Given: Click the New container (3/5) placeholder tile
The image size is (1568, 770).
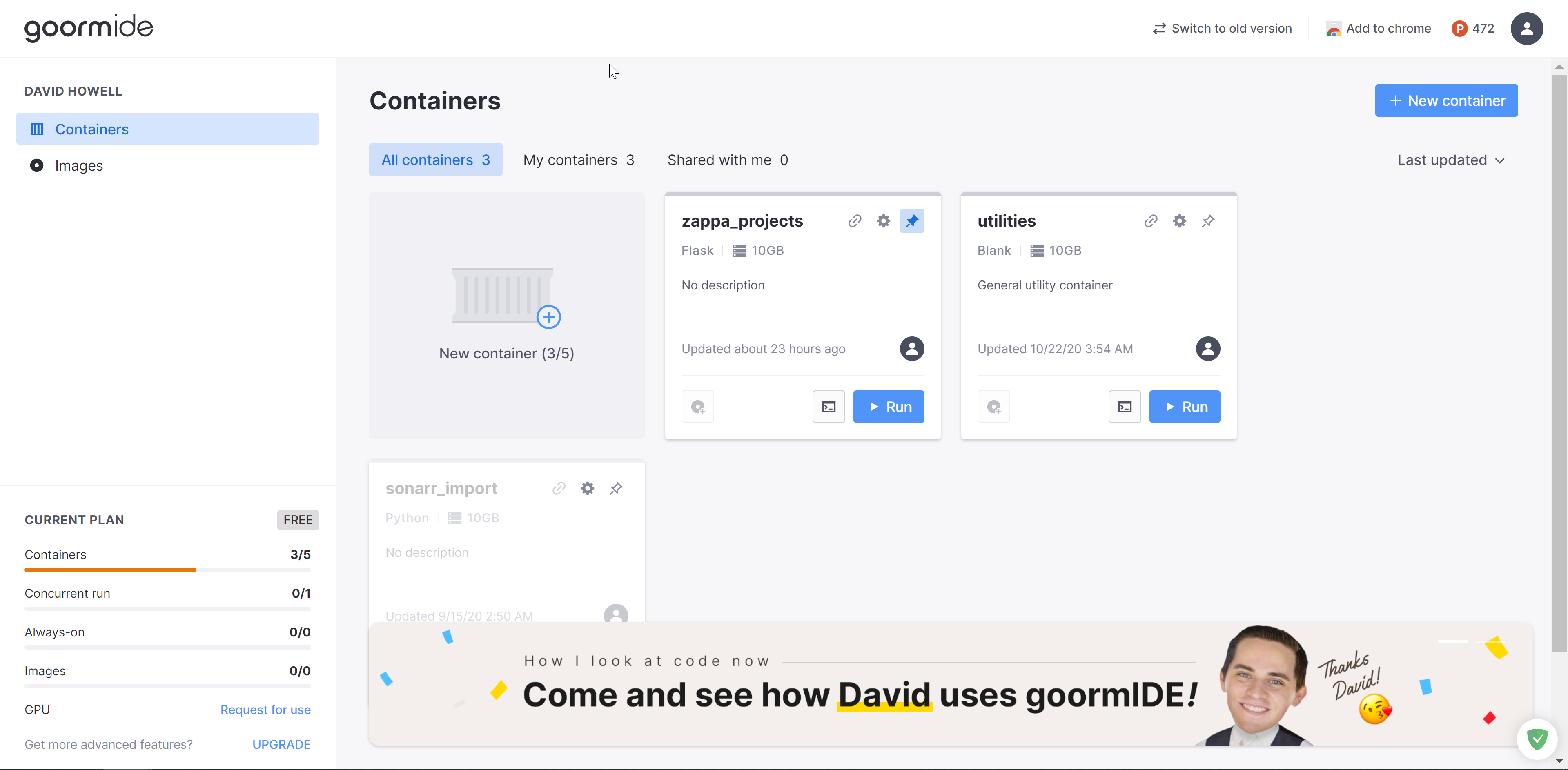Looking at the screenshot, I should click(x=506, y=316).
